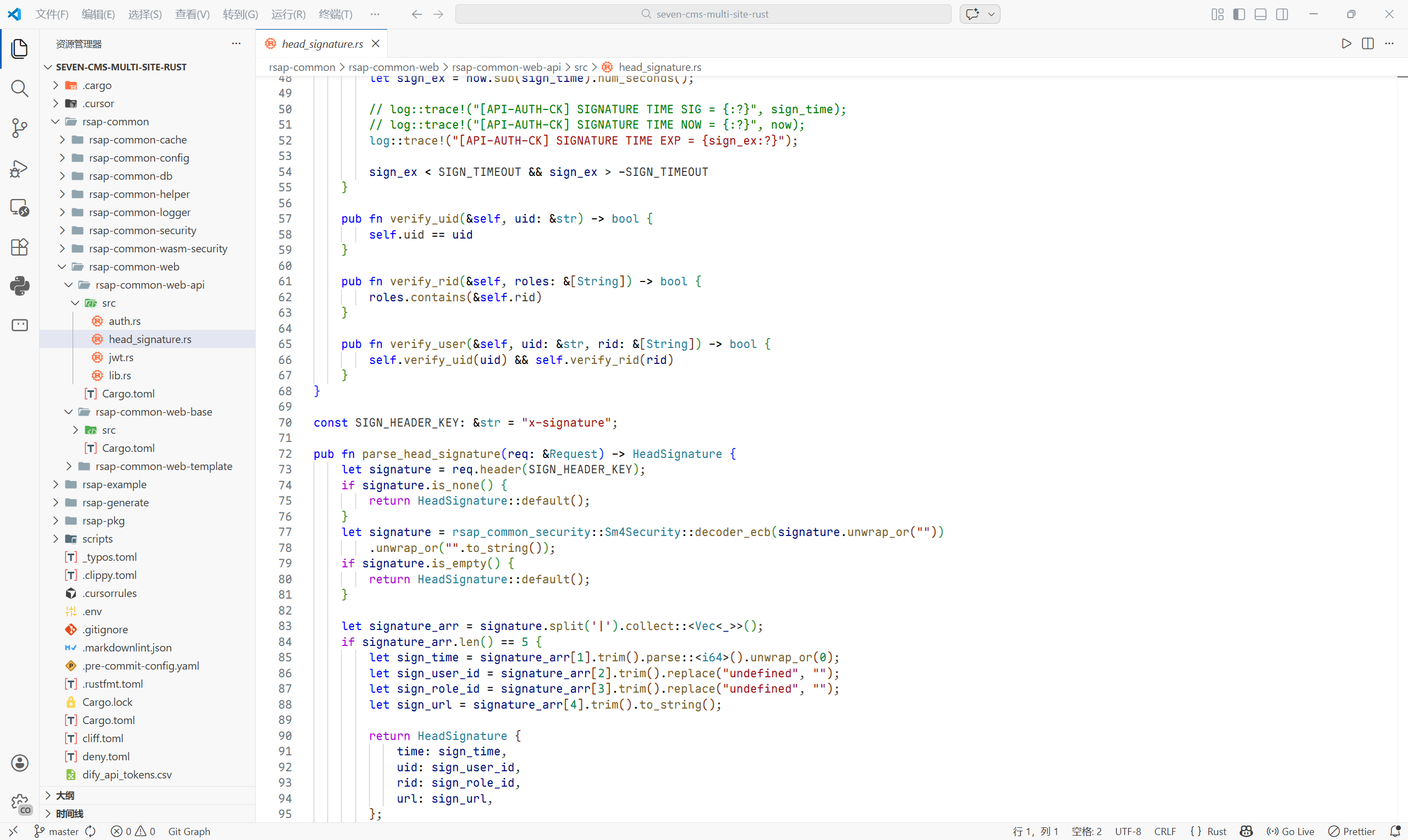The image size is (1408, 840).
Task: Close the head_signature.rs tab
Action: pyautogui.click(x=375, y=43)
